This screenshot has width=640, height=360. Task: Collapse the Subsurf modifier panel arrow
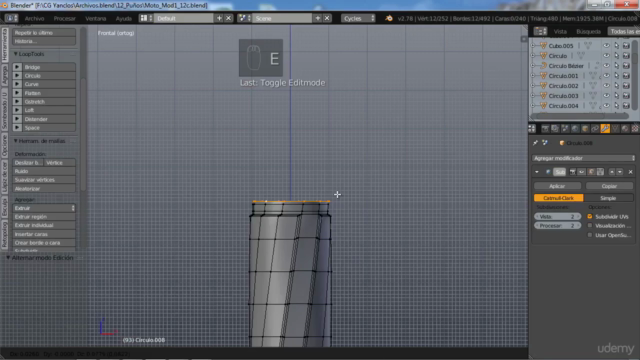click(537, 172)
